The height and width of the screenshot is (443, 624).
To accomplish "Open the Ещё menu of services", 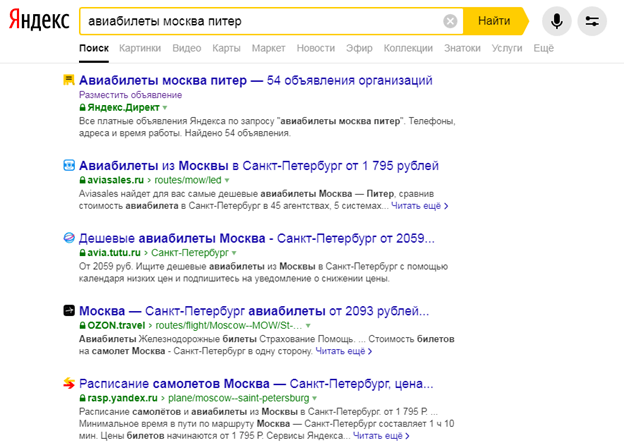I will (x=543, y=48).
